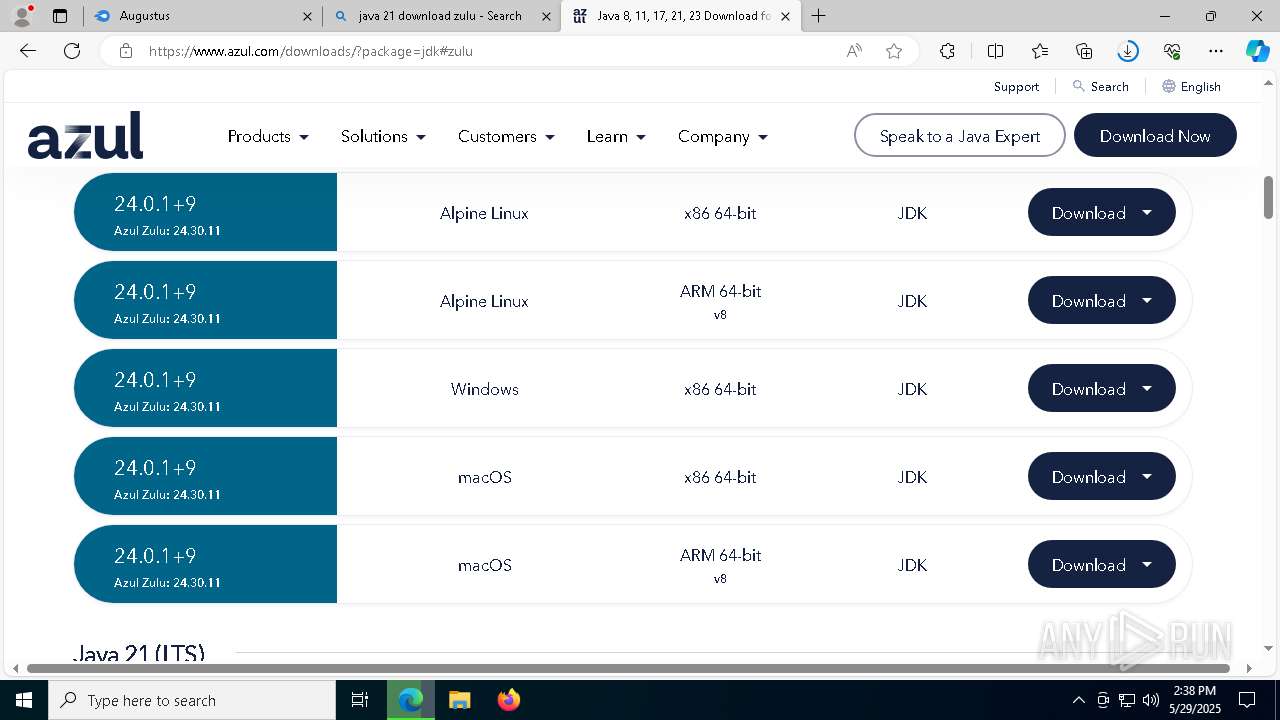The height and width of the screenshot is (720, 1280).
Task: Close the Java 8, 11, 17 Download tab
Action: pos(785,16)
